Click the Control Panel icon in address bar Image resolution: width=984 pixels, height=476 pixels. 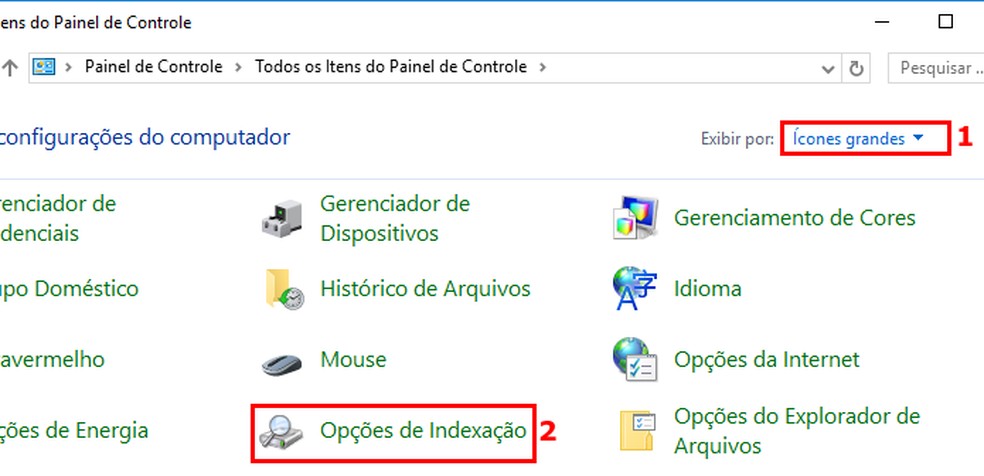(x=44, y=67)
